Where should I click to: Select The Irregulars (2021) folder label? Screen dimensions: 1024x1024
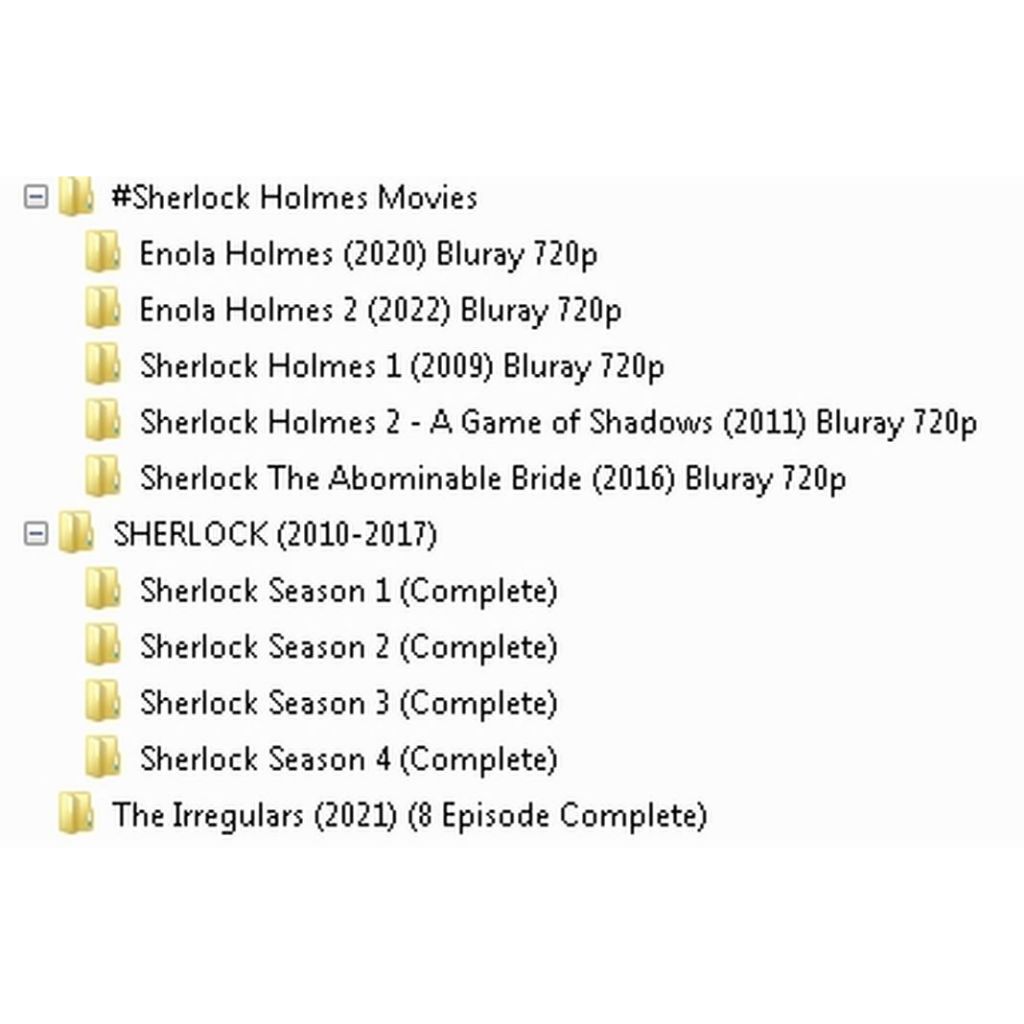[409, 816]
